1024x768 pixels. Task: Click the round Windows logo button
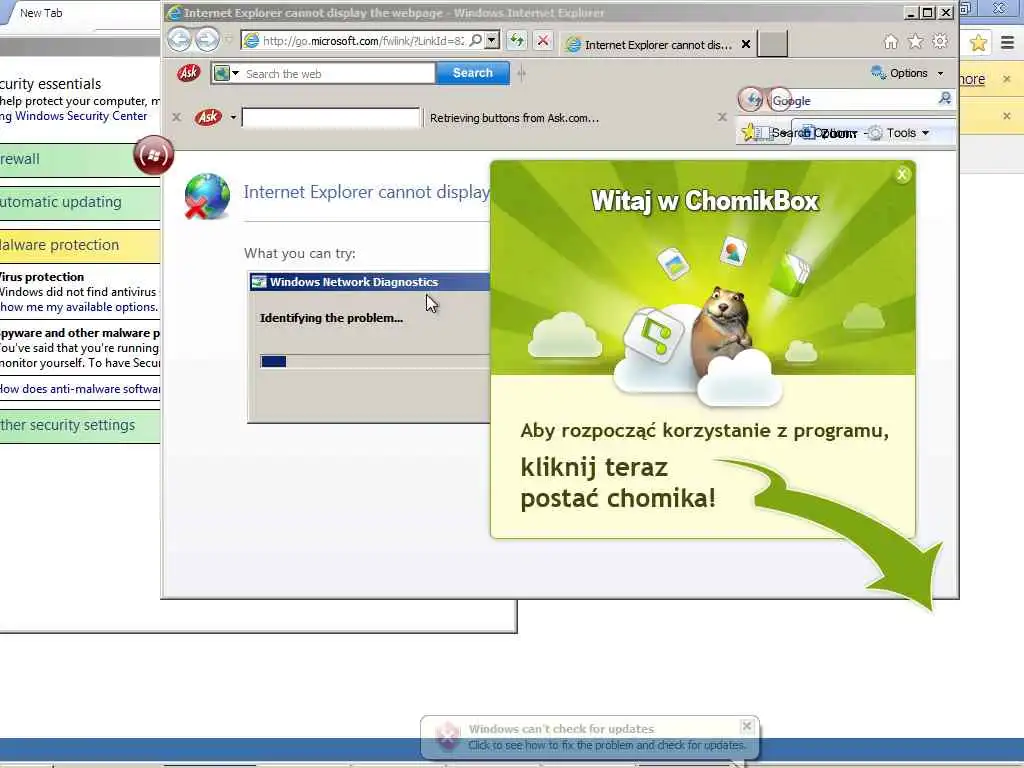pos(153,155)
